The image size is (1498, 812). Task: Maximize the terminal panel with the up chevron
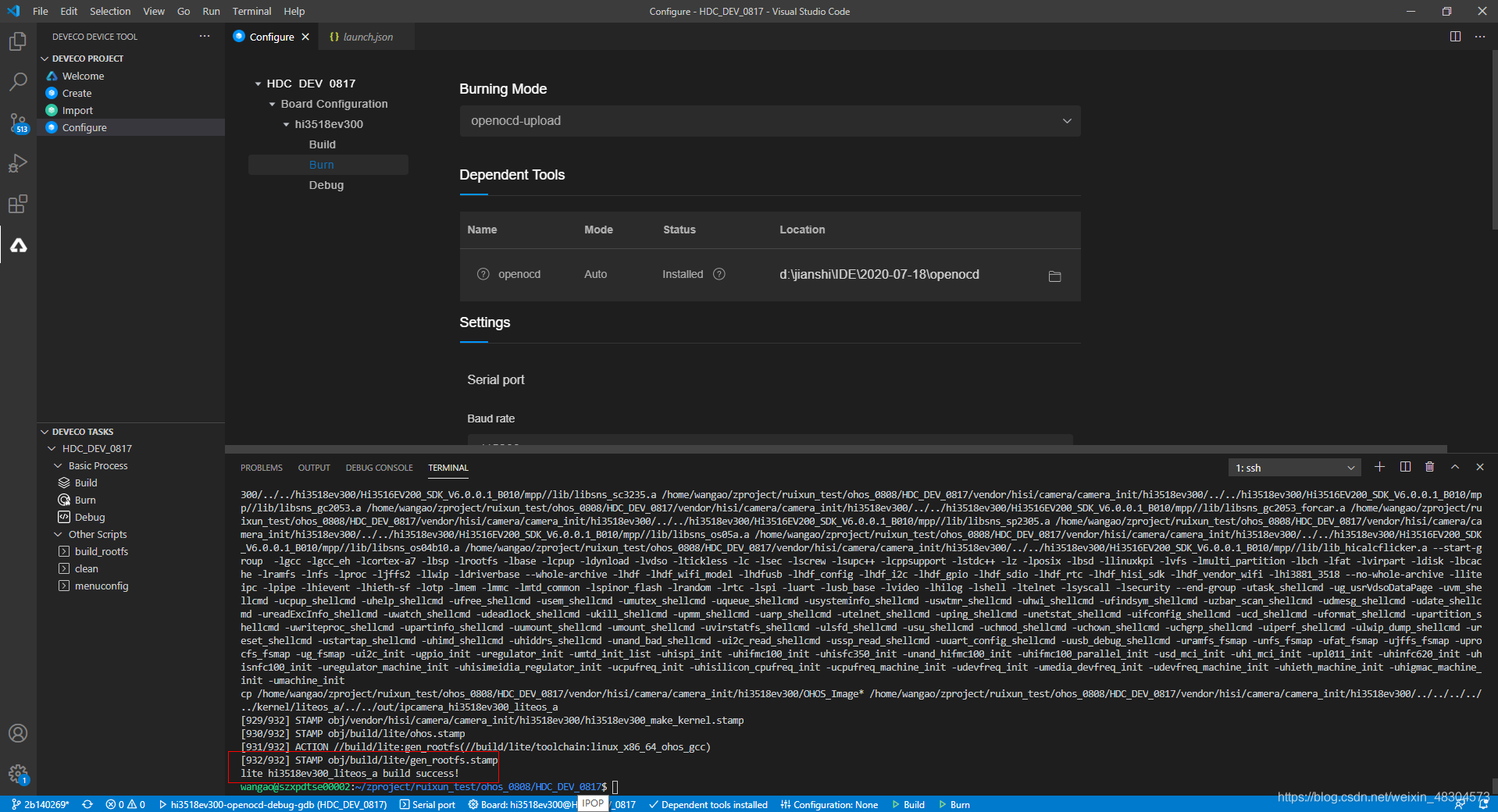(x=1454, y=467)
